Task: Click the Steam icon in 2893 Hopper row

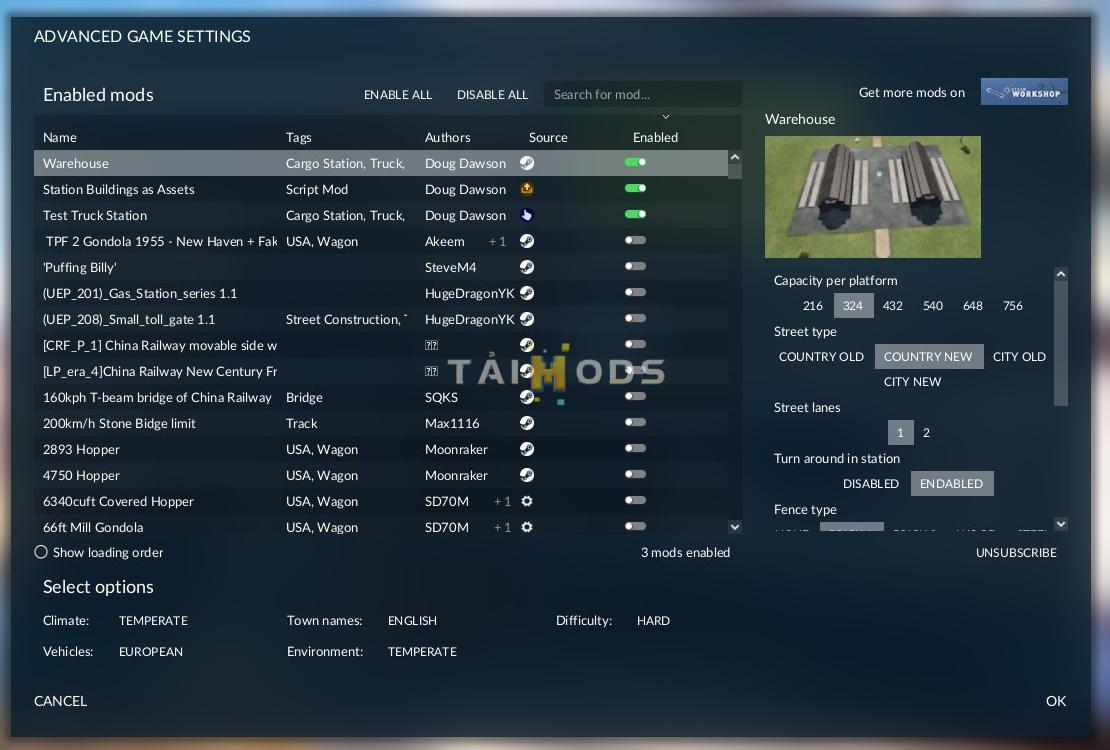Action: [x=527, y=449]
